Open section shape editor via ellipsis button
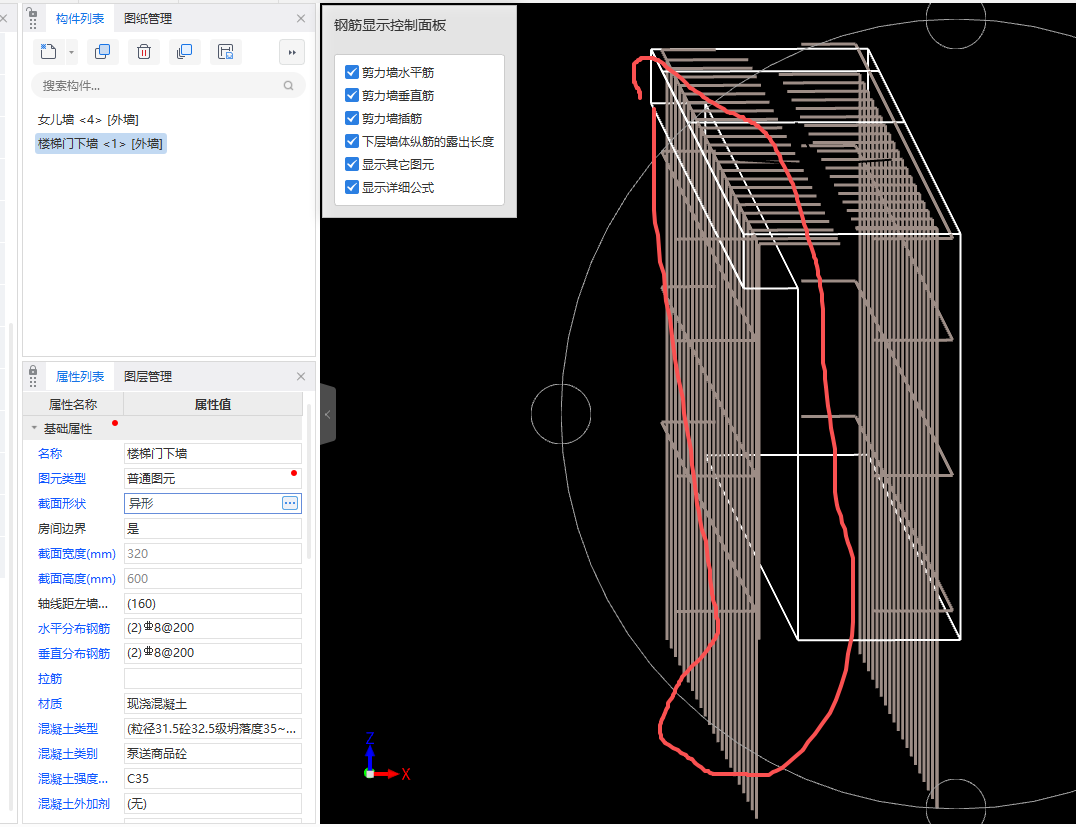The height and width of the screenshot is (827, 1076). (290, 503)
